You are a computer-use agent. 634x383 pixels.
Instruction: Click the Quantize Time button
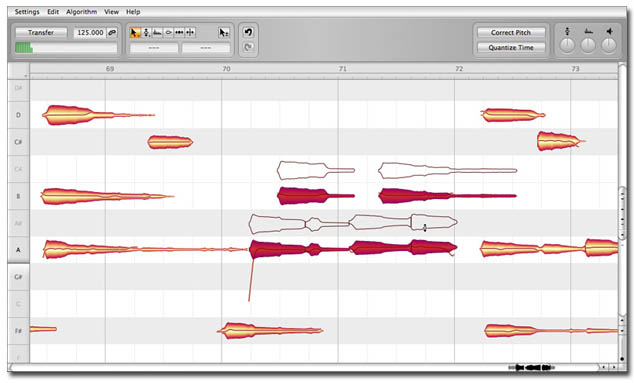(x=511, y=47)
